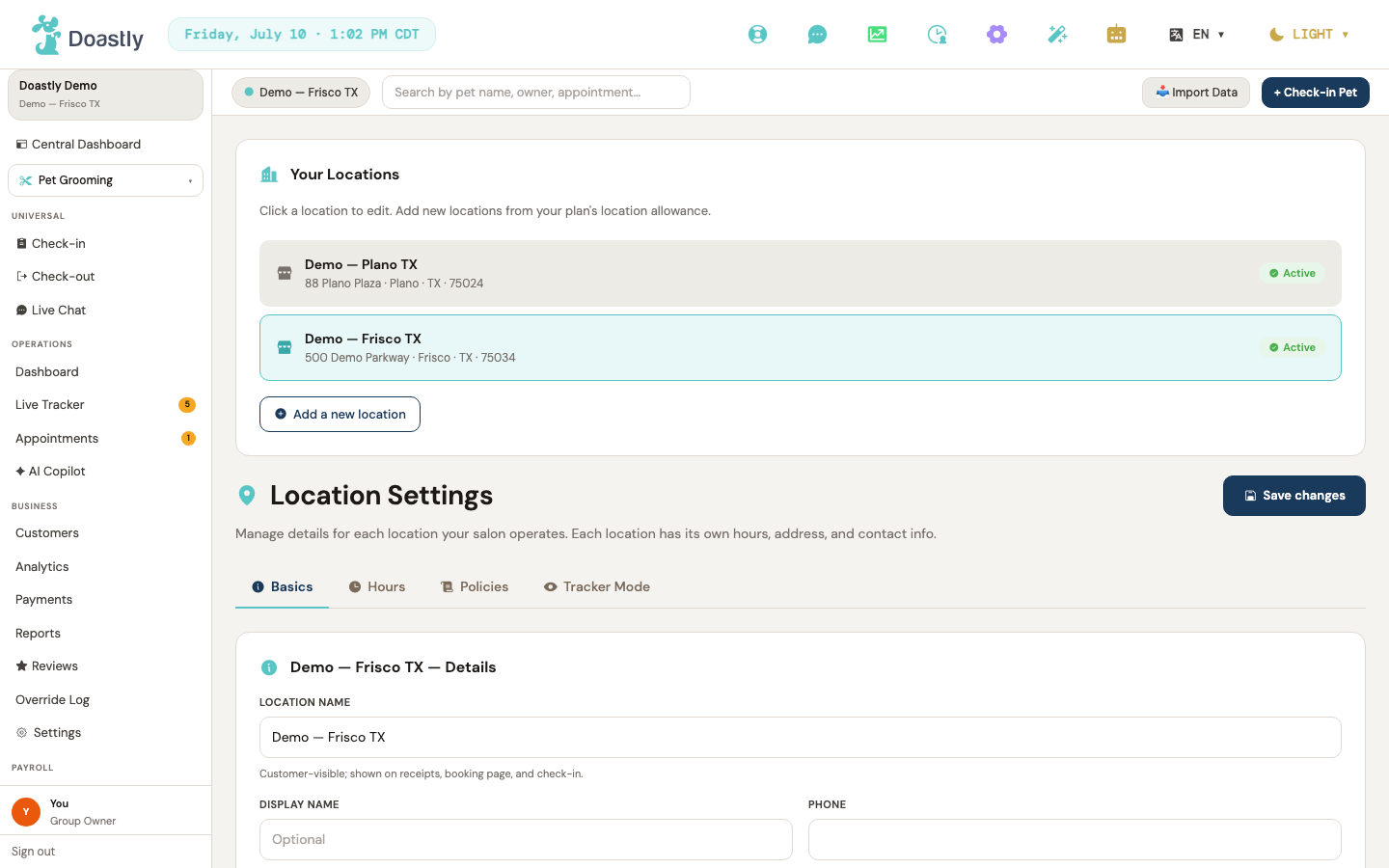Open Settings in sidebar
This screenshot has height=868, width=1389.
[x=105, y=733]
